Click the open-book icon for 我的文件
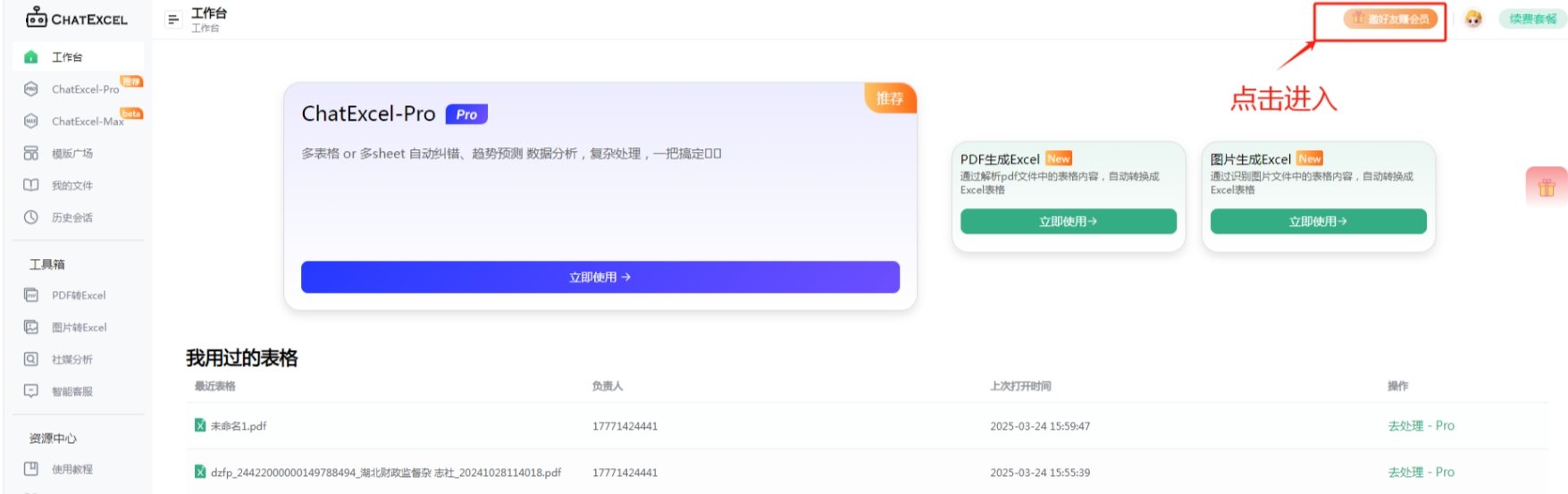The height and width of the screenshot is (494, 1568). [x=31, y=186]
